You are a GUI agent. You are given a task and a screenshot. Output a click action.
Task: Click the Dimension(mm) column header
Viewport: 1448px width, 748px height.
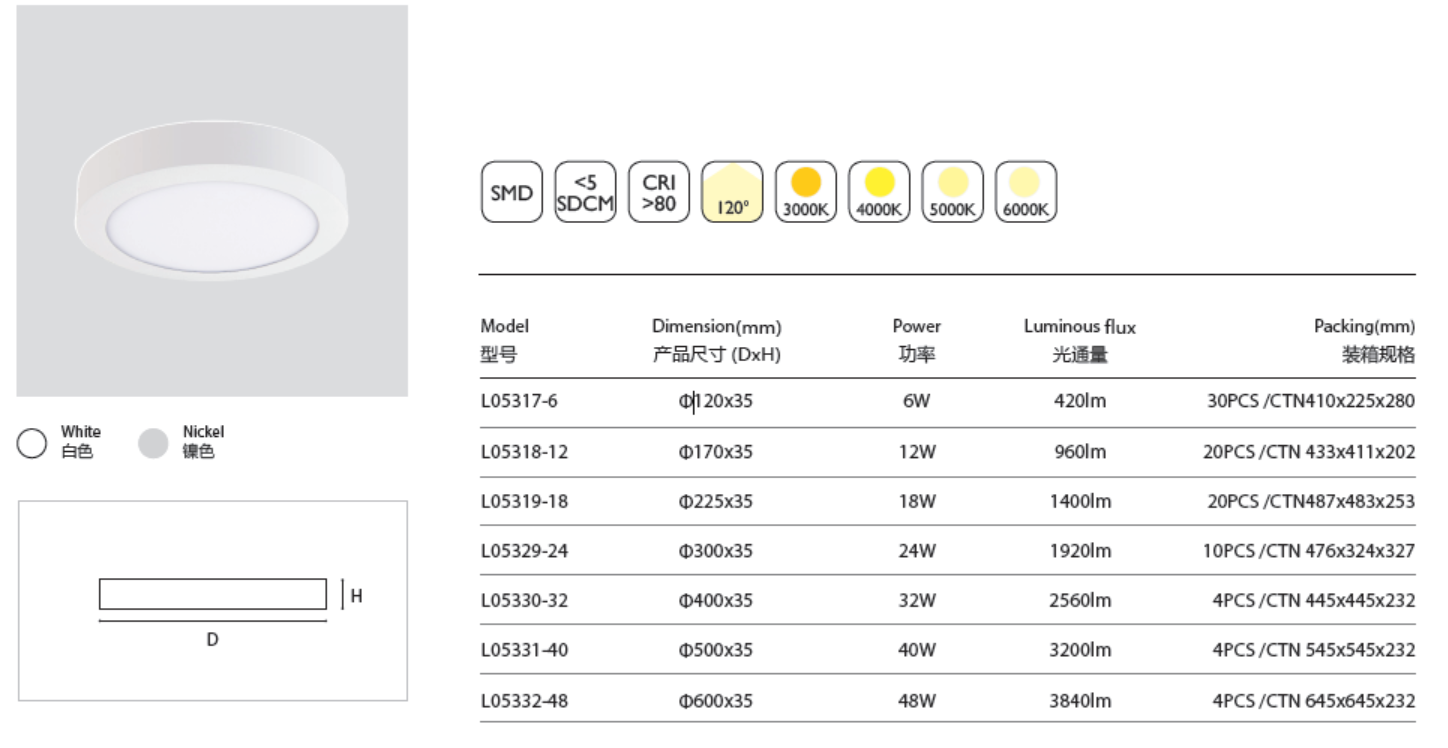tap(717, 340)
